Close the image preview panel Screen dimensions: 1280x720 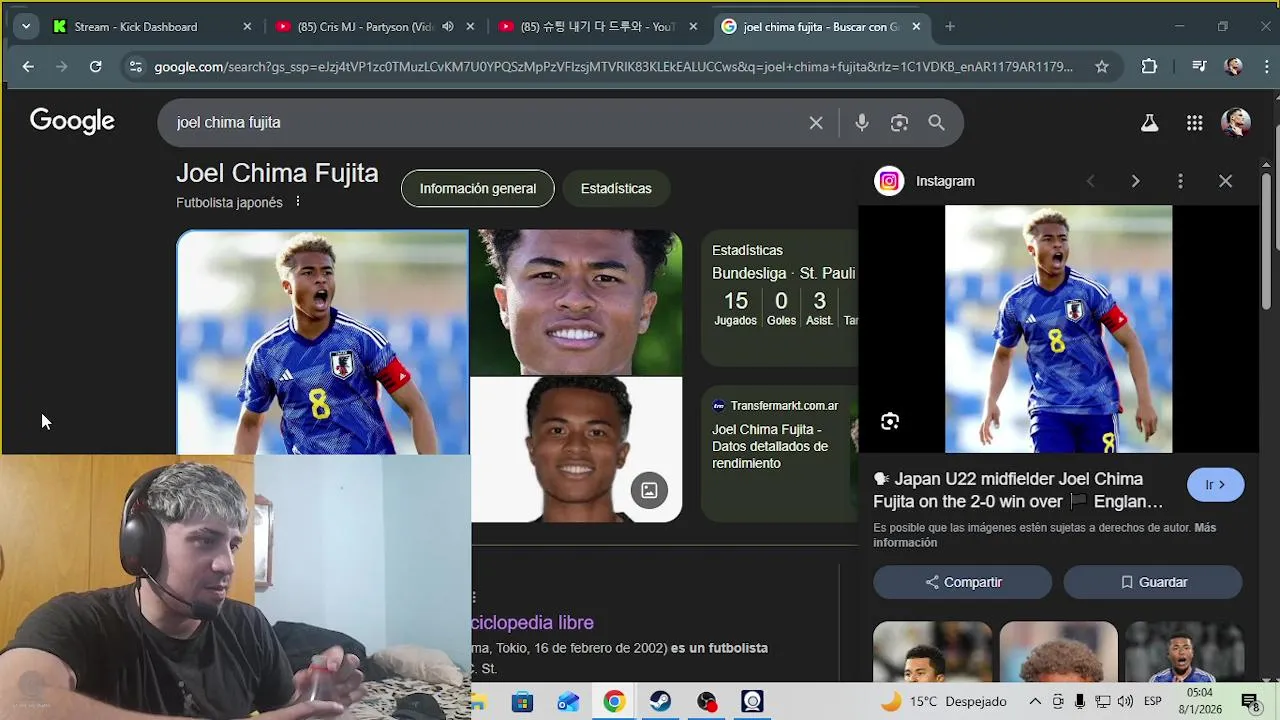(1226, 181)
